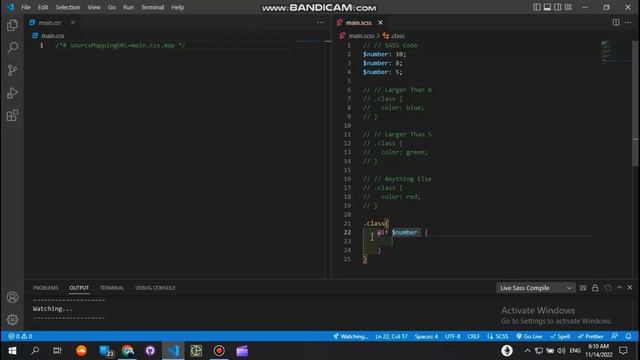Open the View menu
Image resolution: width=640 pixels, height=360 pixels.
click(x=94, y=7)
